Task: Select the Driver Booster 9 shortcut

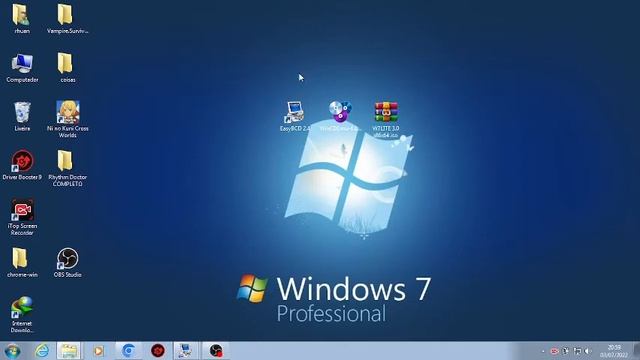Action: [22, 165]
